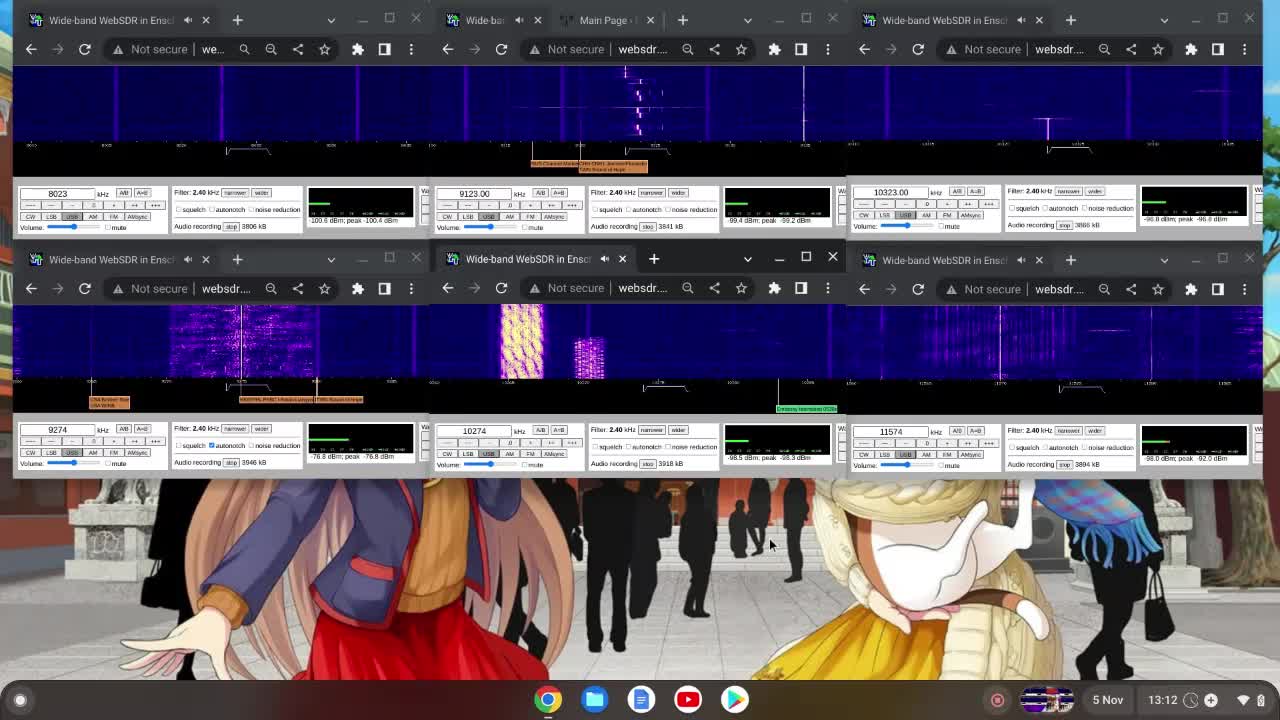Go forward in the 10274 kHz window
This screenshot has height=720, width=1280.
tap(475, 288)
